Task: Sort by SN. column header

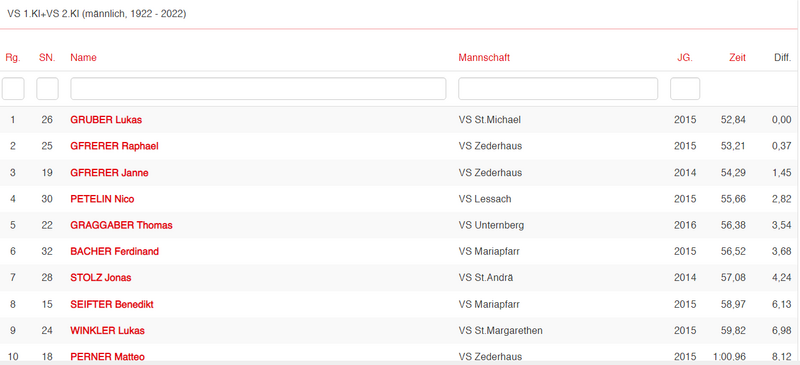Action: coord(47,58)
